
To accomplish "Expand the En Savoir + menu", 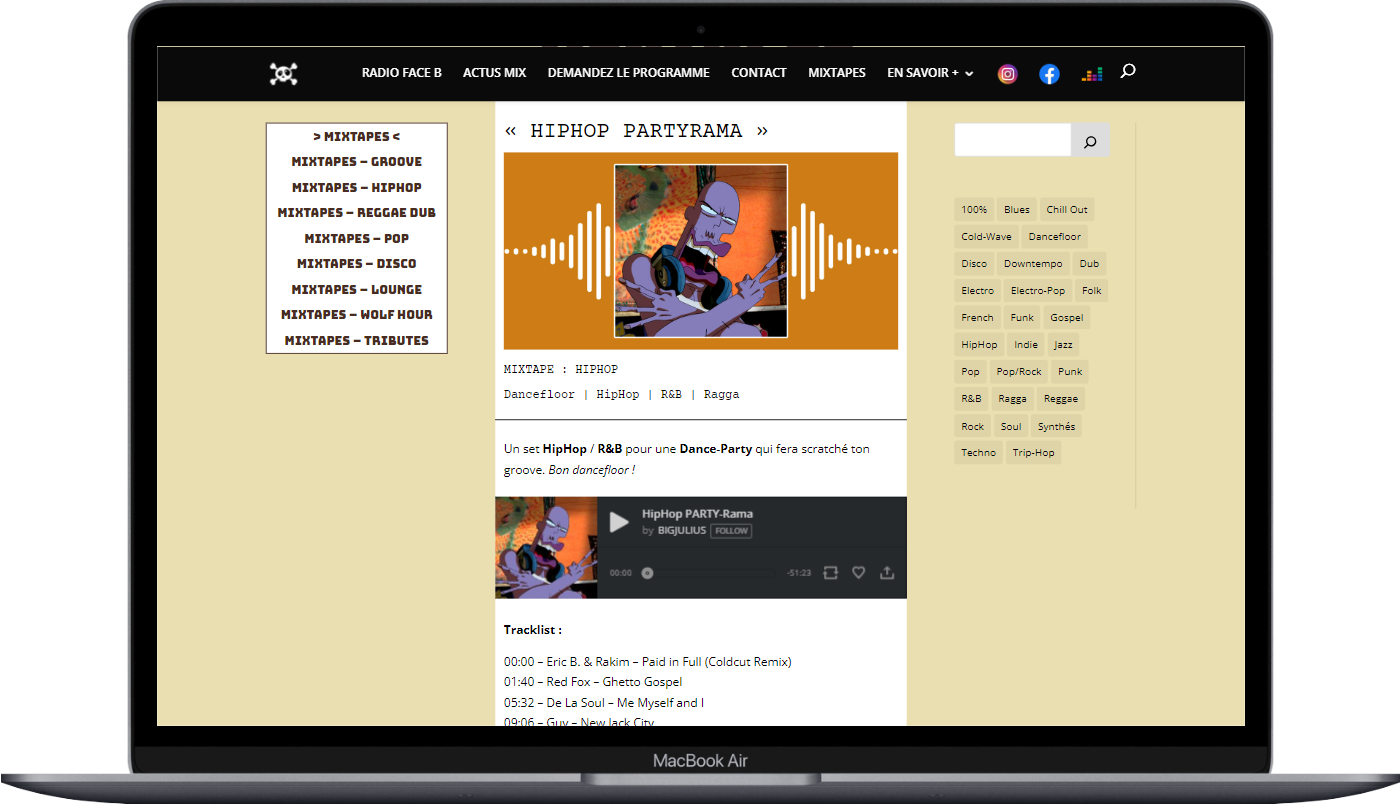I will [930, 73].
